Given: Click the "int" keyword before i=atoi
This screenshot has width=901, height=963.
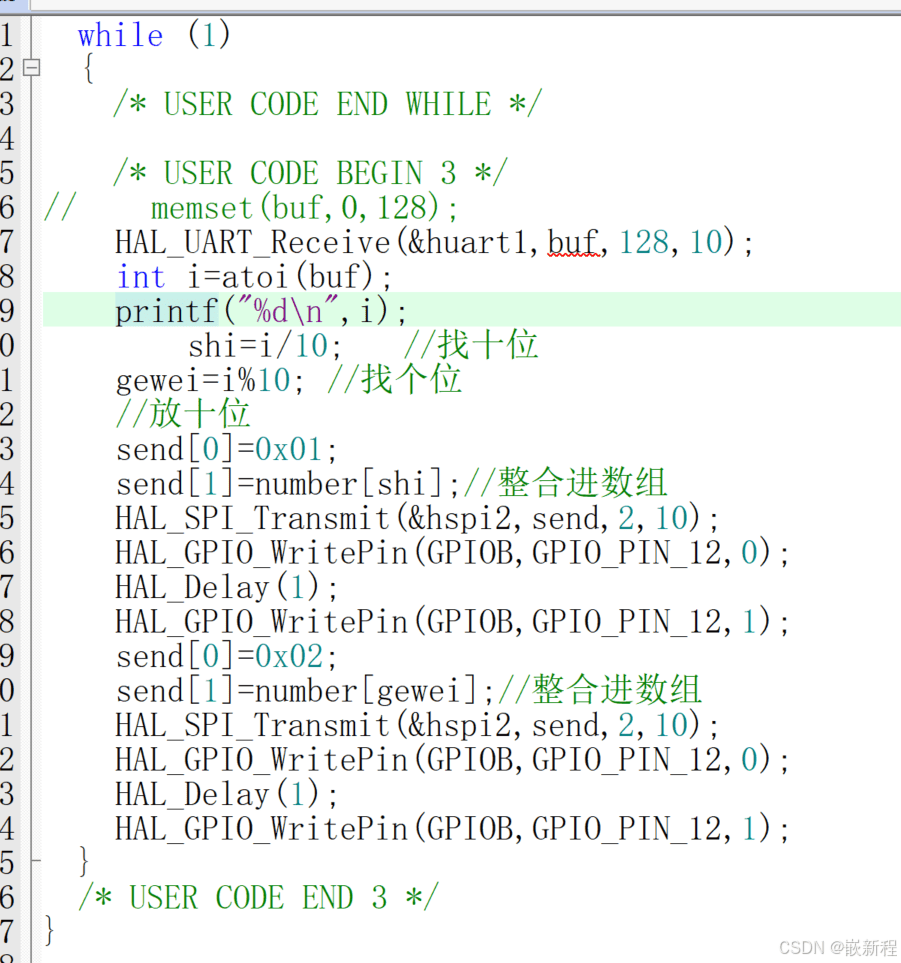Looking at the screenshot, I should coord(141,276).
